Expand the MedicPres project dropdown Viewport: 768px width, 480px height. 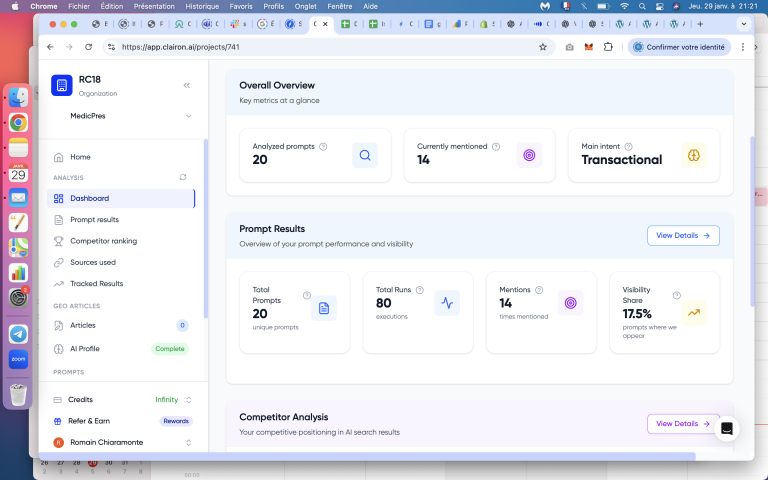tap(189, 116)
